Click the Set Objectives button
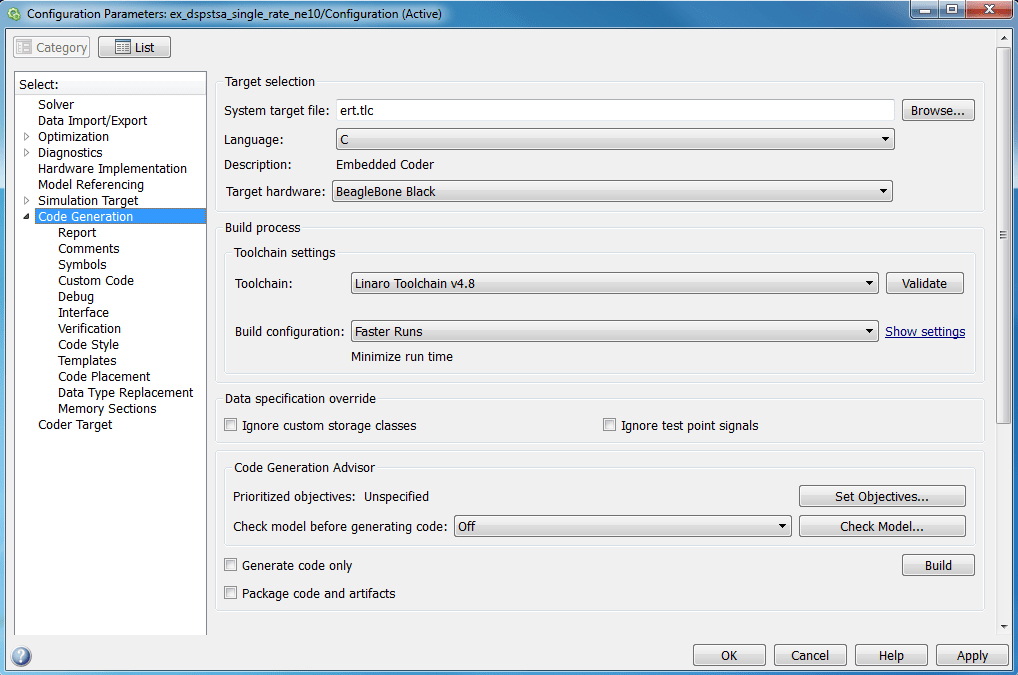 click(882, 497)
